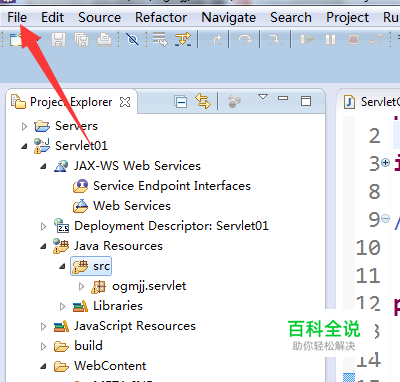This screenshot has width=400, height=382.
Task: Click the Print toolbar icon
Action: tap(104, 40)
